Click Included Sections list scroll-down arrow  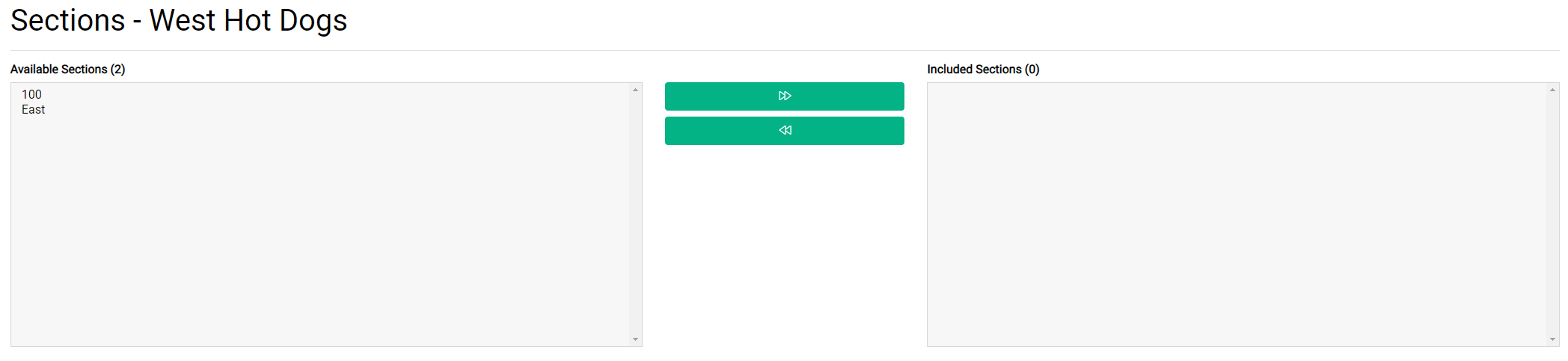tap(1552, 339)
